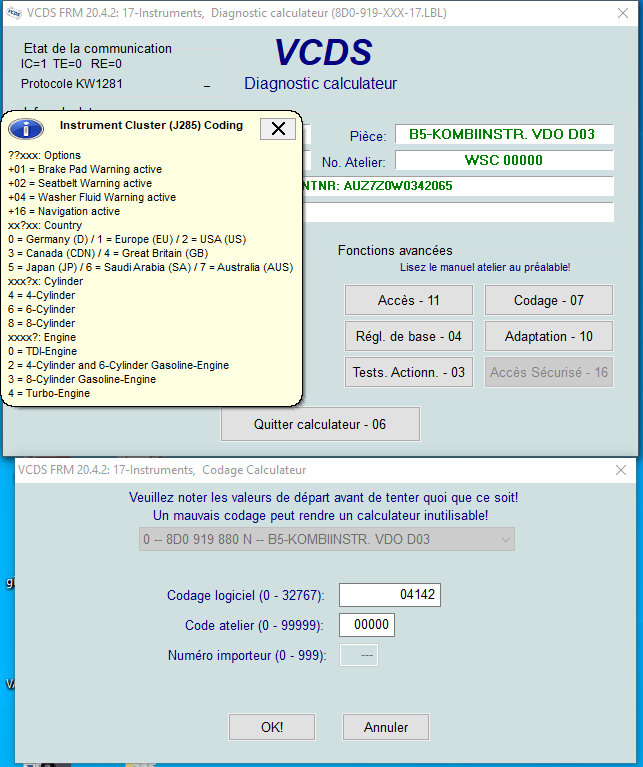Open Adaptation - 10 function
Viewport: 643px width, 767px height.
549,336
